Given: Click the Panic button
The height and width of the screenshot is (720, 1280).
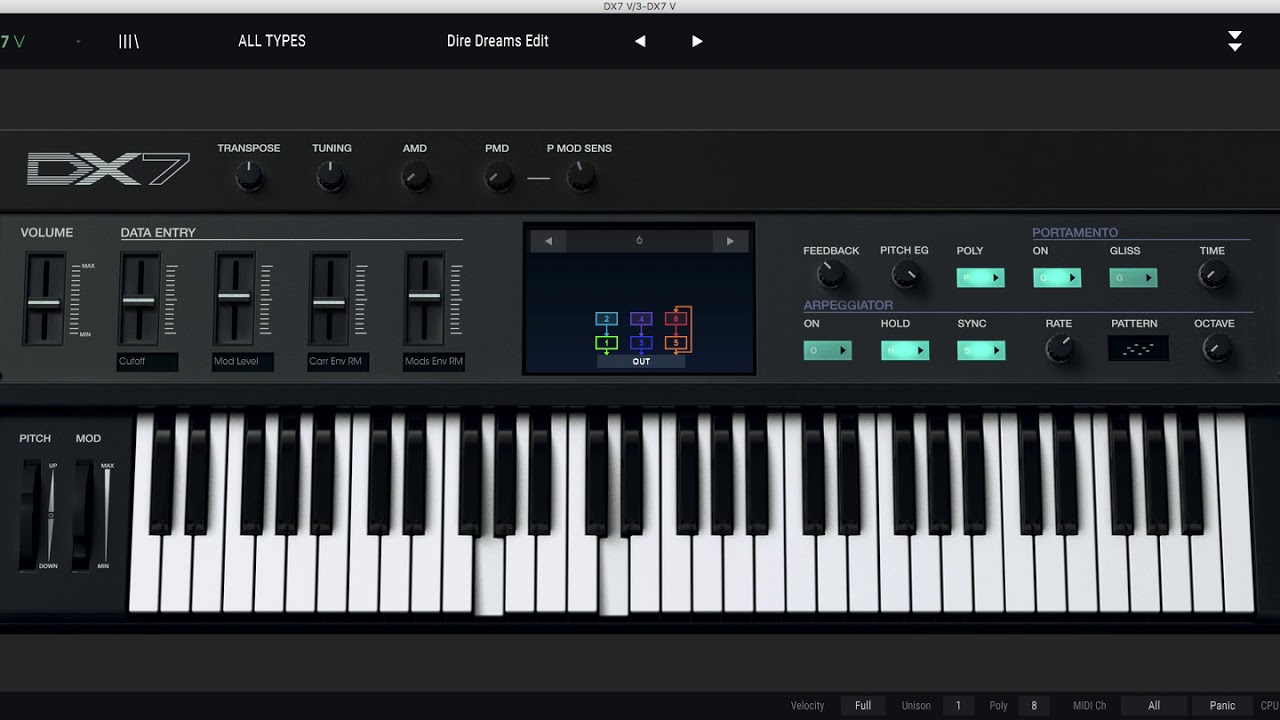Looking at the screenshot, I should click(x=1222, y=706).
